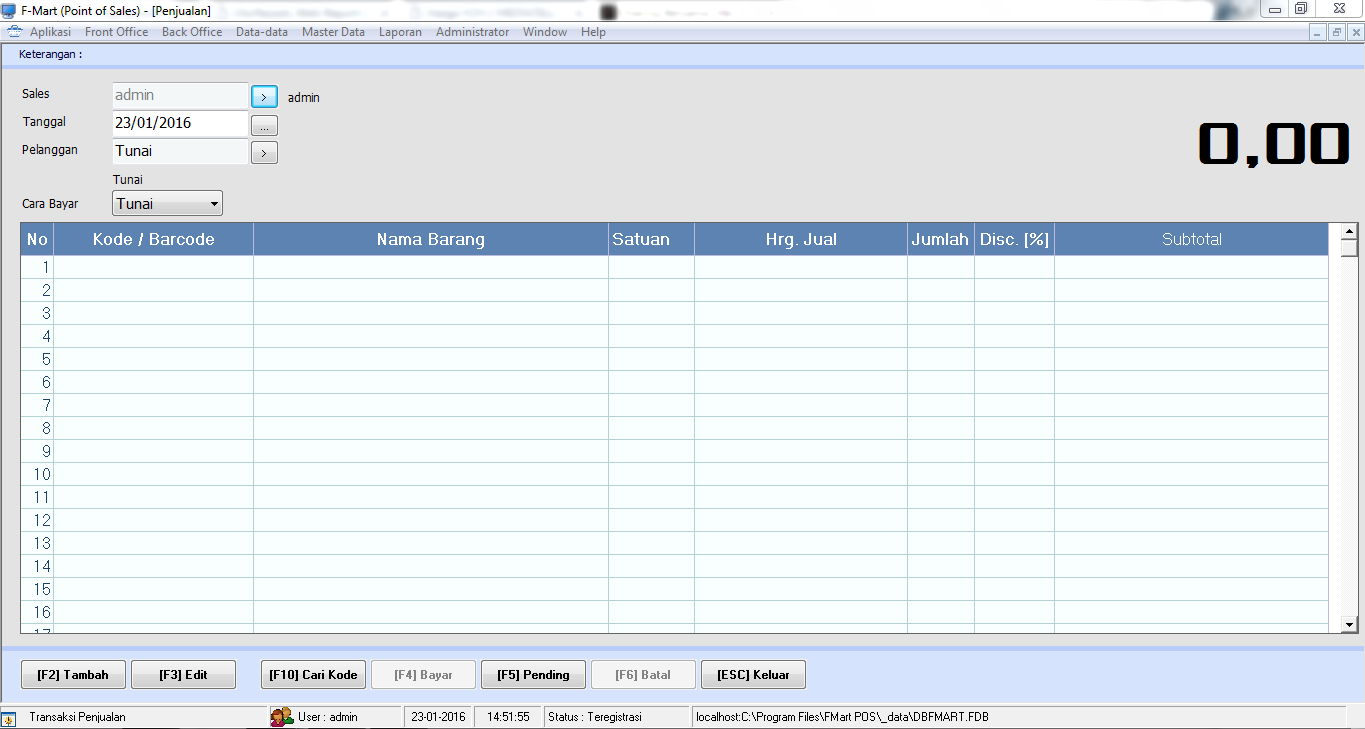Click the Keterangan label
Viewport: 1365px width, 729px height.
[51, 54]
